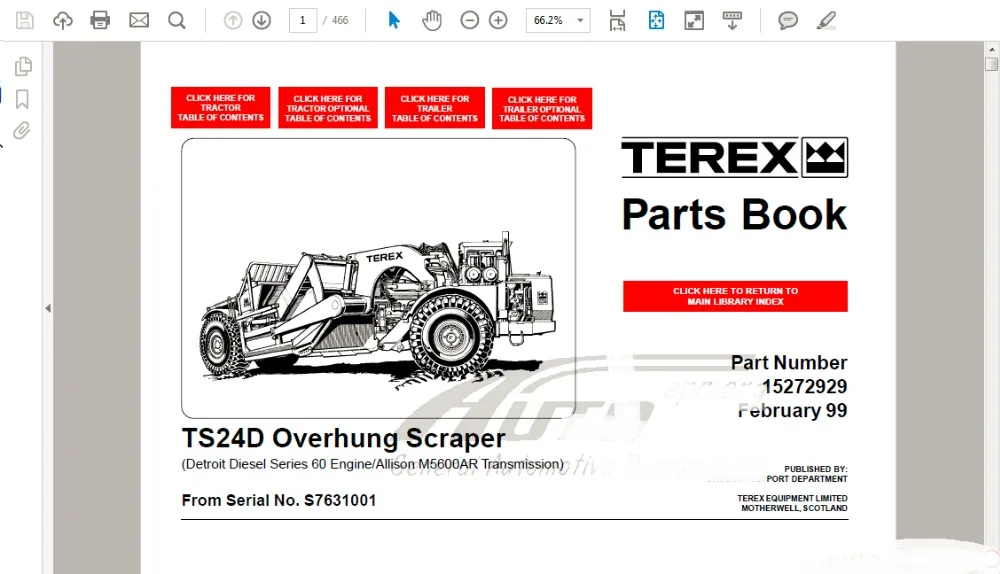Image resolution: width=1000 pixels, height=574 pixels.
Task: Send file by email envelope icon
Action: point(138,20)
